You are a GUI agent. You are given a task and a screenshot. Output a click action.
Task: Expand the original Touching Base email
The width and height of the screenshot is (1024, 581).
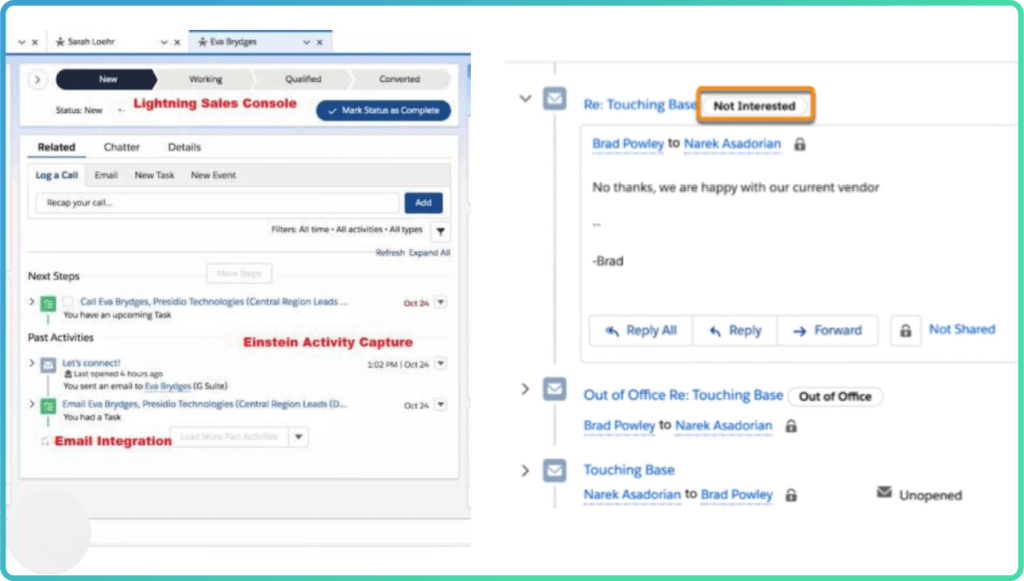[x=526, y=471]
